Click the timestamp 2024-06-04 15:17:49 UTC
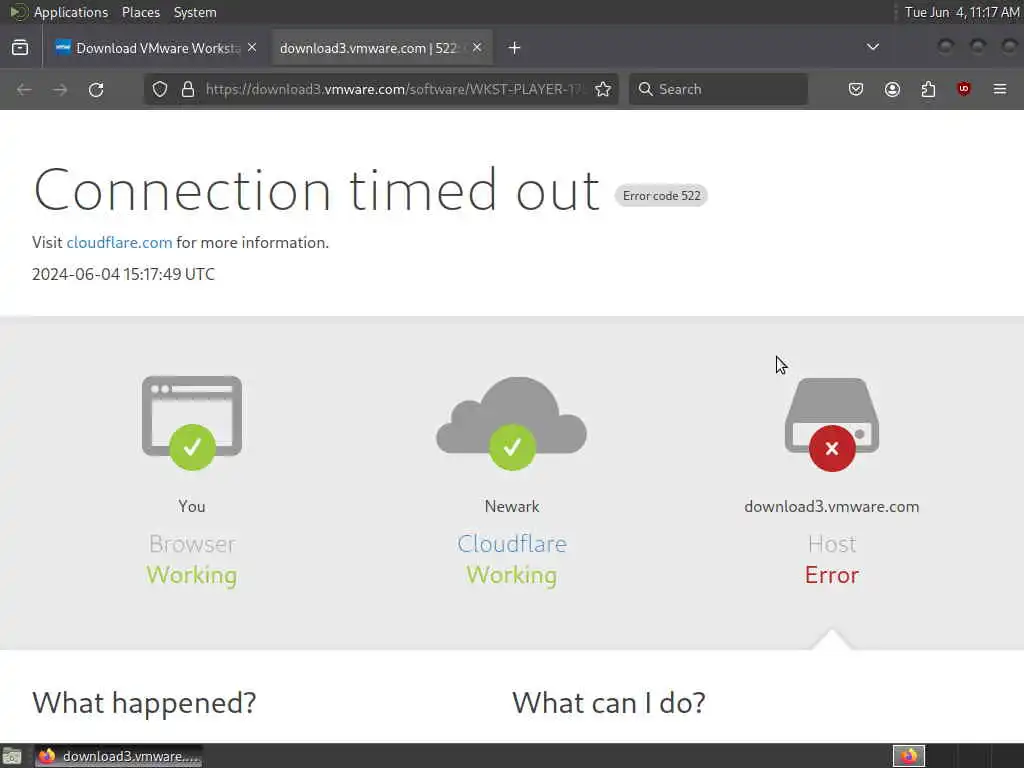The height and width of the screenshot is (768, 1024). point(123,274)
